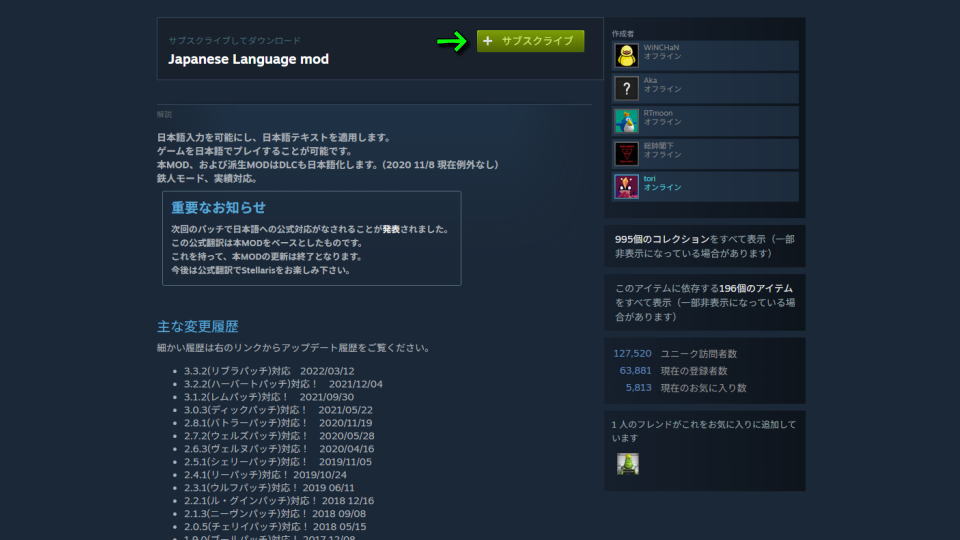960x540 pixels.
Task: Click changelog entry 3.2.2 2021/12/04
Action: coord(283,384)
